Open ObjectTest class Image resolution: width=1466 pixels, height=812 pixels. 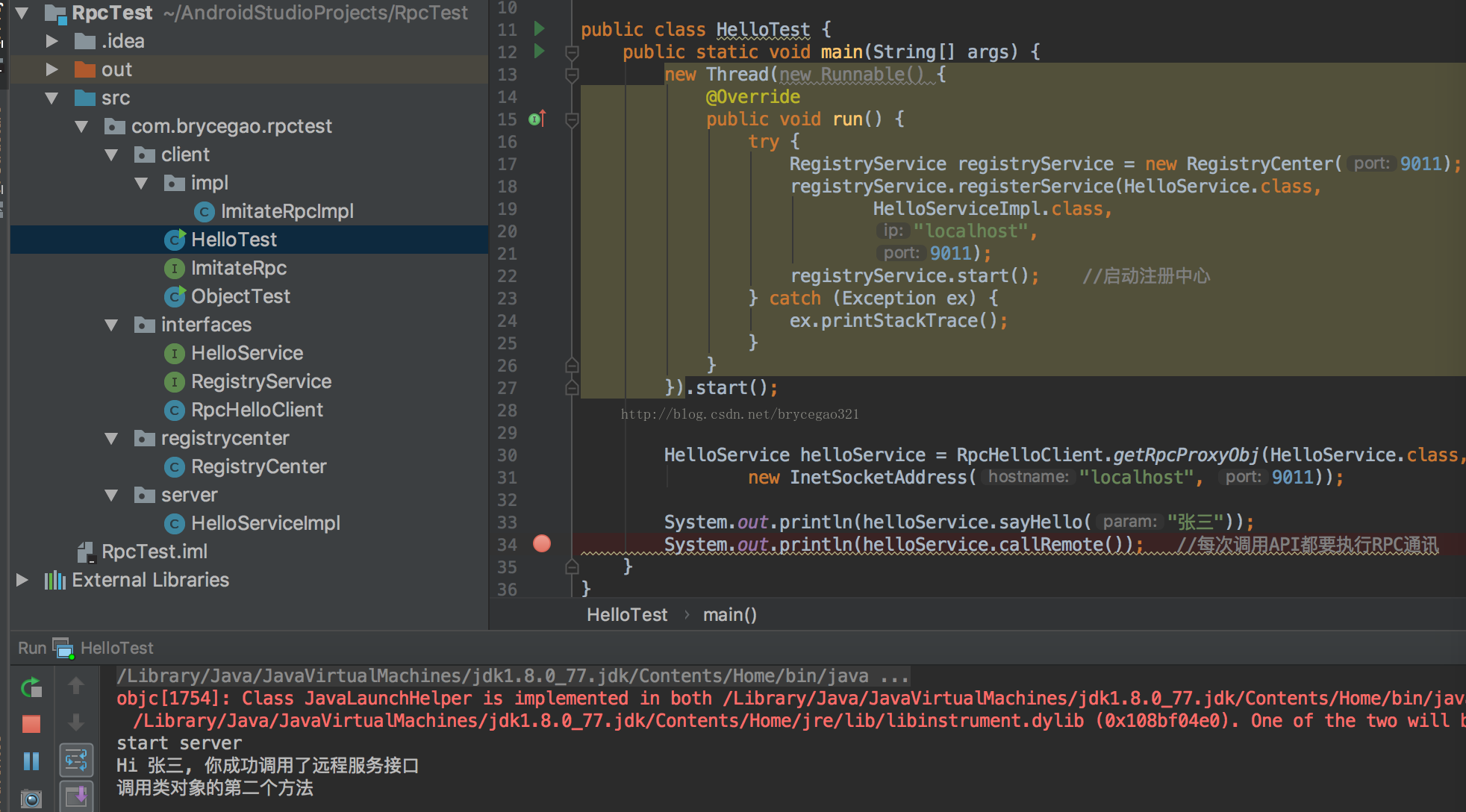(x=240, y=296)
